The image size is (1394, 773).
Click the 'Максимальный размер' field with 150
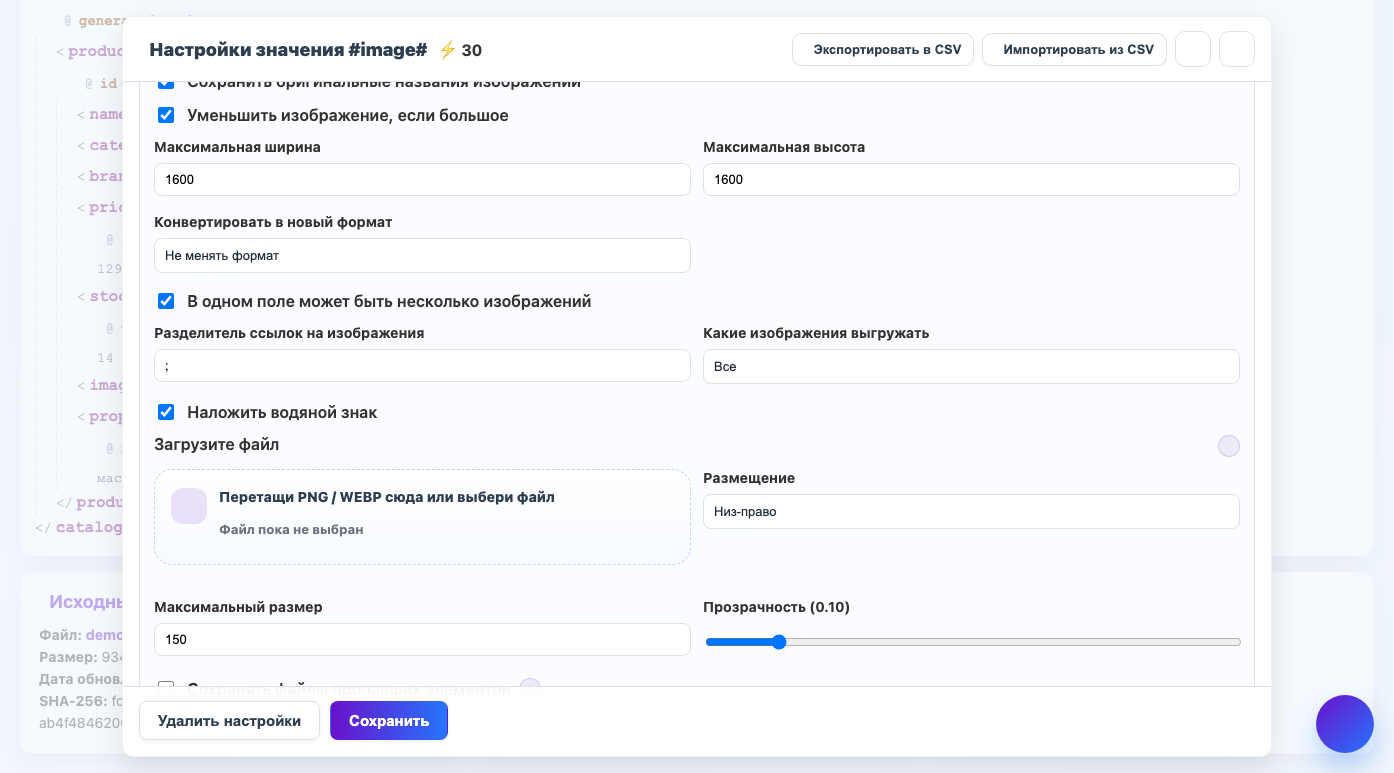tap(422, 639)
